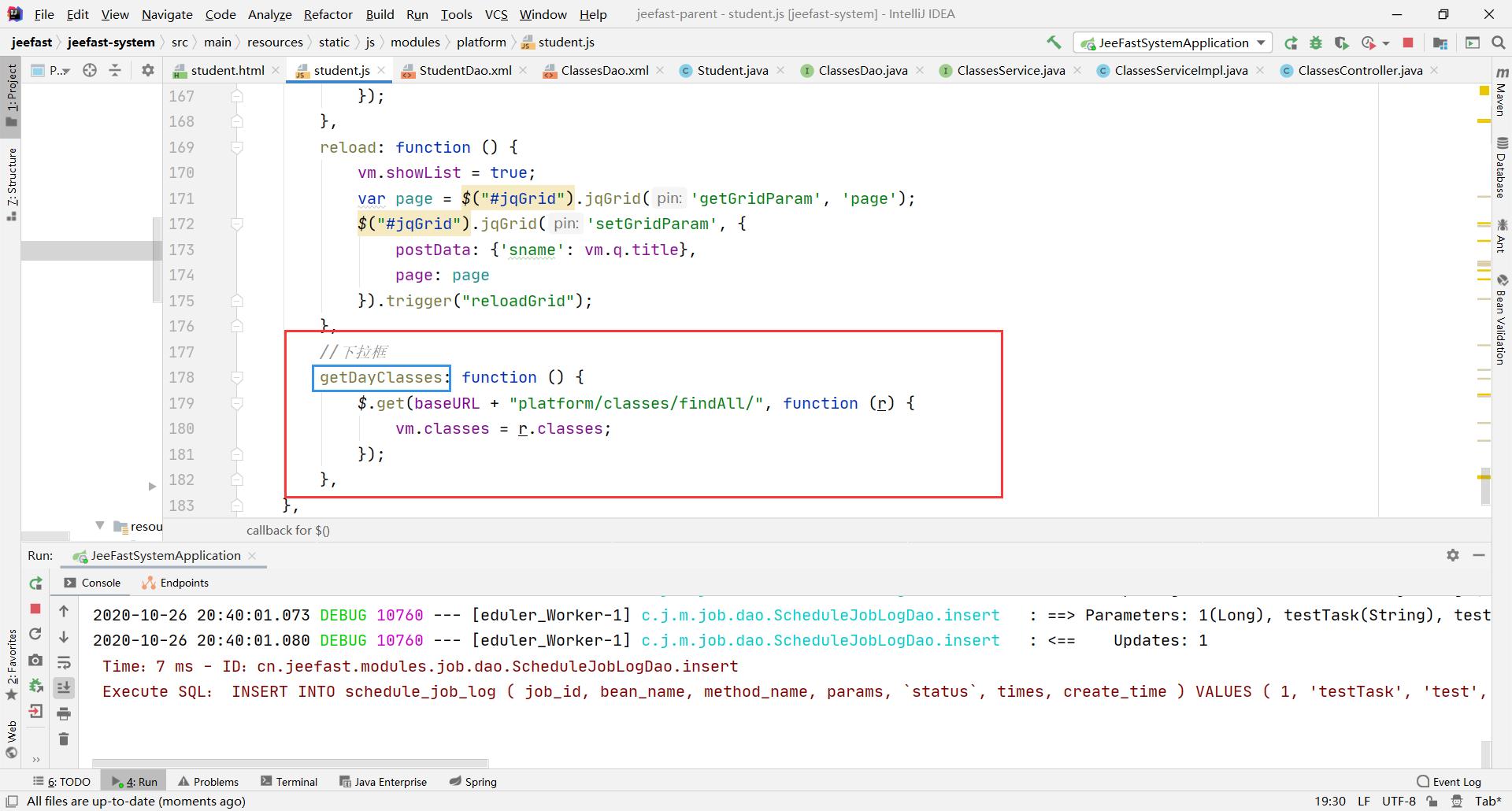Click the Project panel vertical scrollbar
Viewport: 1512px width, 811px height.
click(157, 260)
